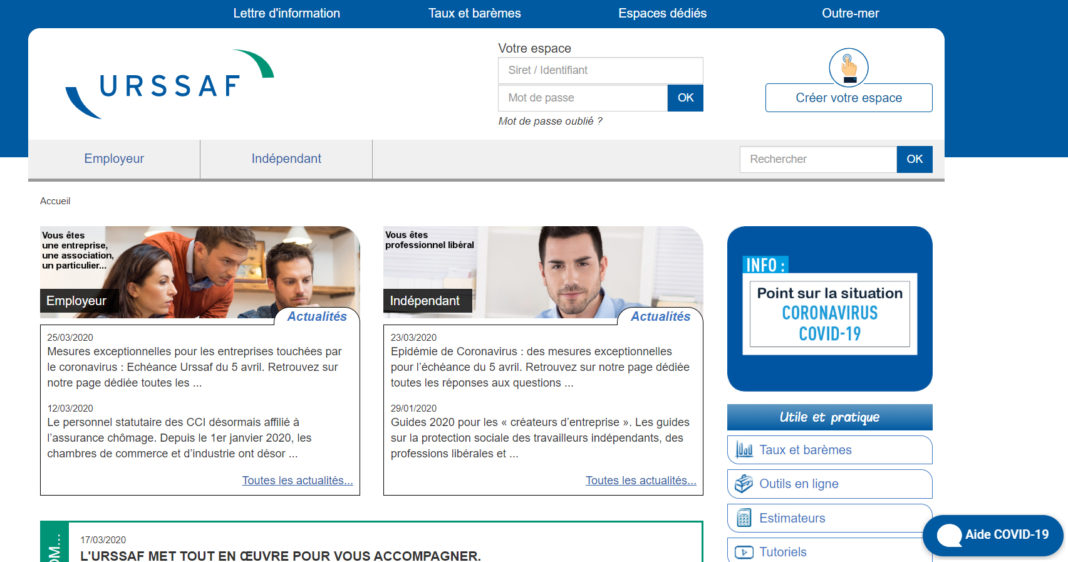Screen dimensions: 1068x562
Task: Open Taux et barèmes in top menu
Action: click(475, 13)
